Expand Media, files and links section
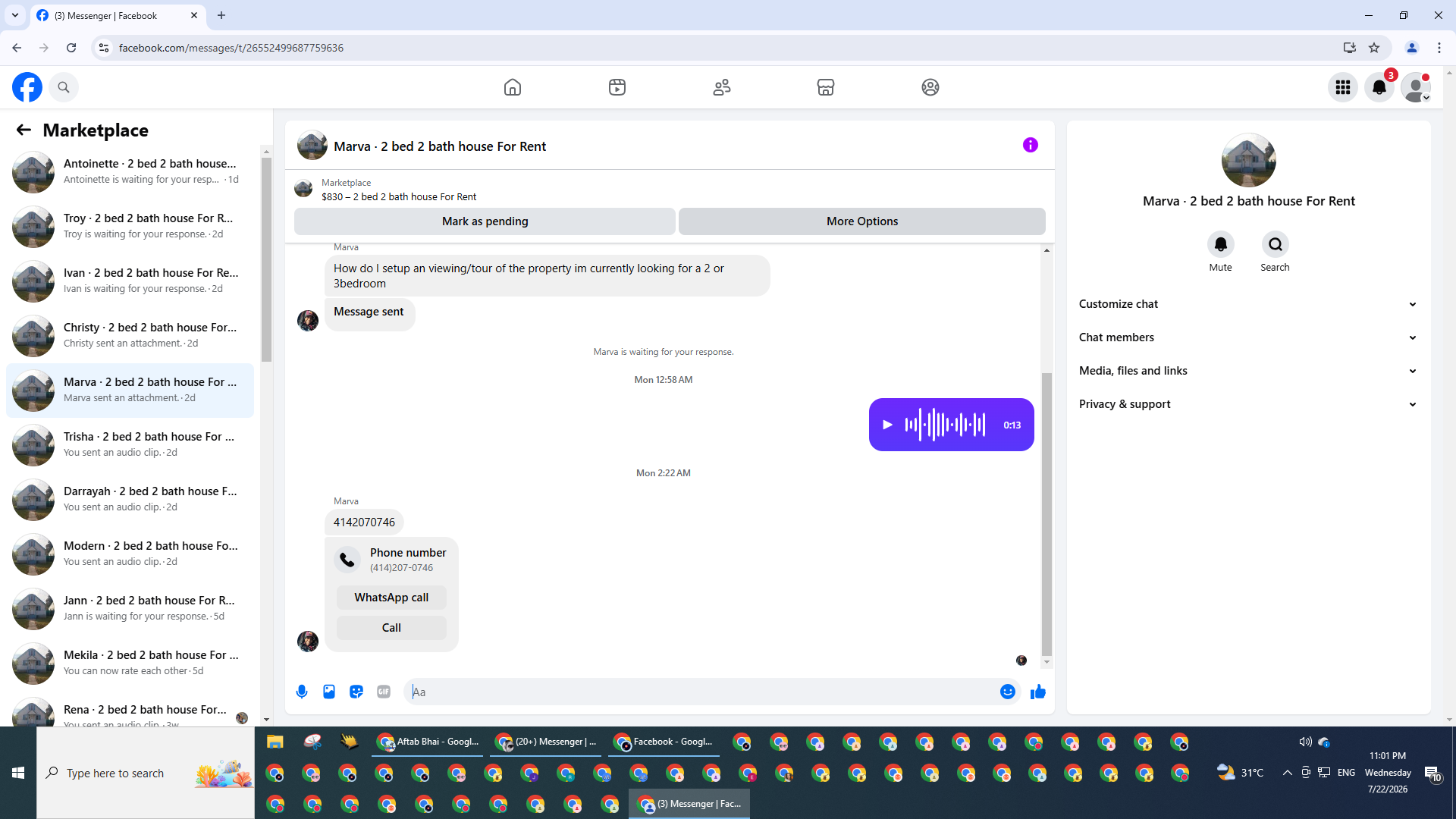The height and width of the screenshot is (819, 1456). click(1248, 371)
